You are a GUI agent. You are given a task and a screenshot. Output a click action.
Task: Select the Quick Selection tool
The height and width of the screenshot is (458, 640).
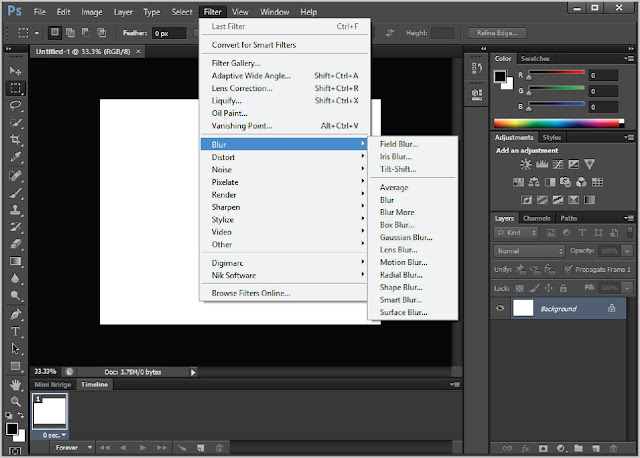[15, 122]
